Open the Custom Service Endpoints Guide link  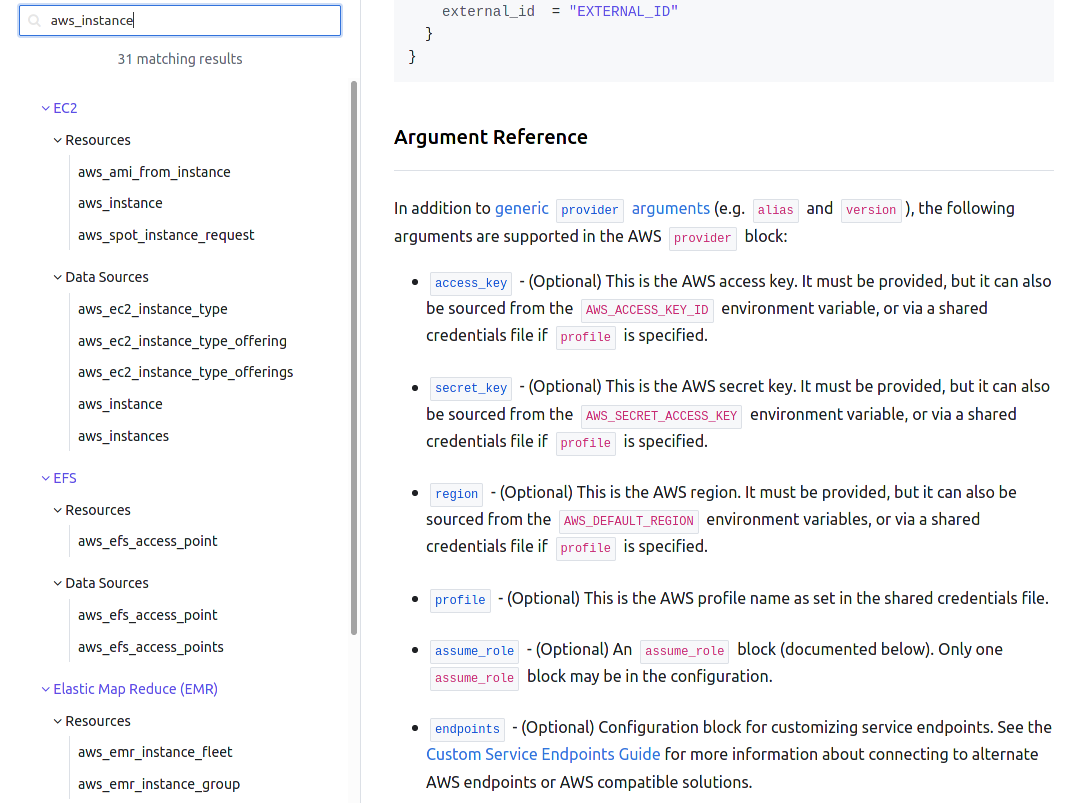[x=543, y=754]
